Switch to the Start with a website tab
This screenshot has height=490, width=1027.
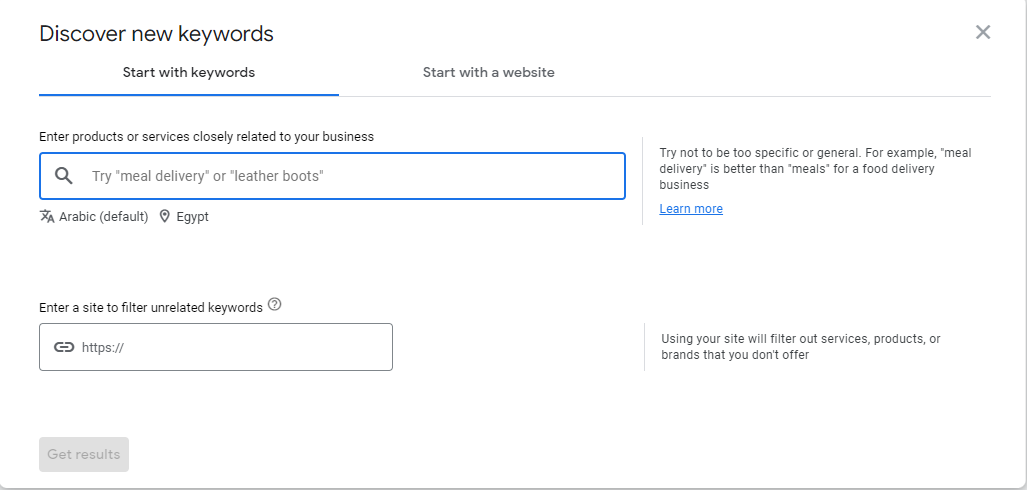coord(488,72)
